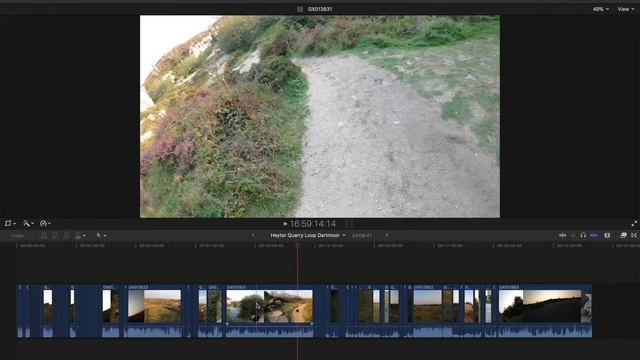This screenshot has width=640, height=360.
Task: Choose the Select arrow tool
Action: (x=98, y=236)
